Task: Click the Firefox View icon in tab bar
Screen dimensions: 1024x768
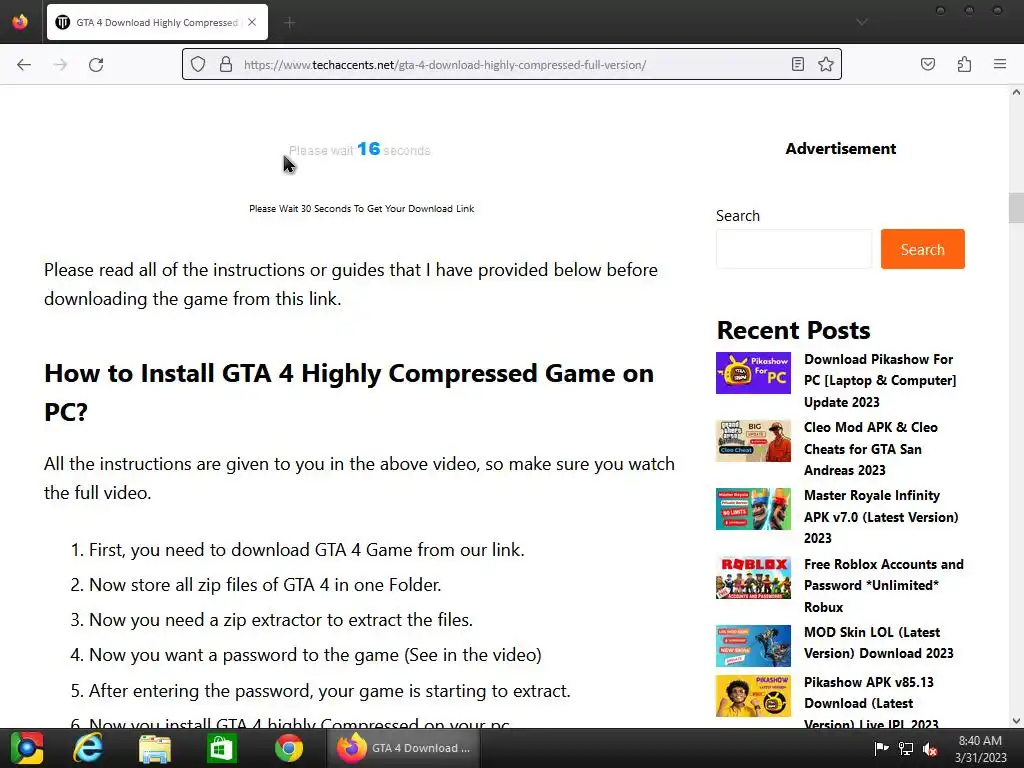Action: (20, 22)
